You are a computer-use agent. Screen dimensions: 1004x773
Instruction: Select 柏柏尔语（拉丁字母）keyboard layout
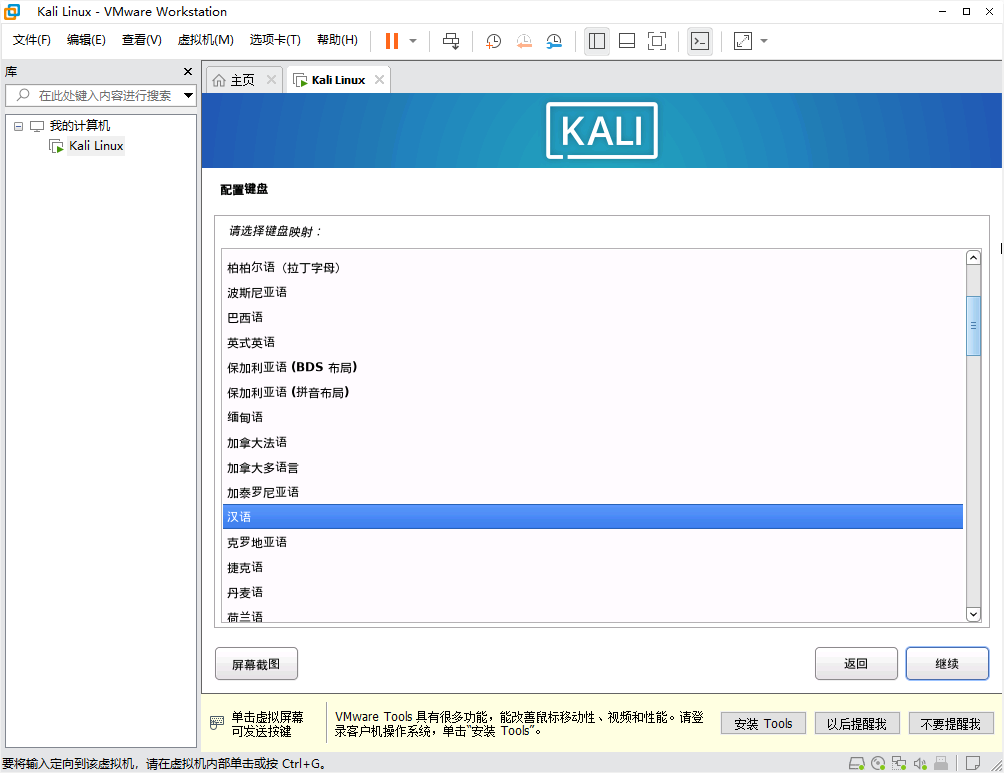click(x=593, y=267)
